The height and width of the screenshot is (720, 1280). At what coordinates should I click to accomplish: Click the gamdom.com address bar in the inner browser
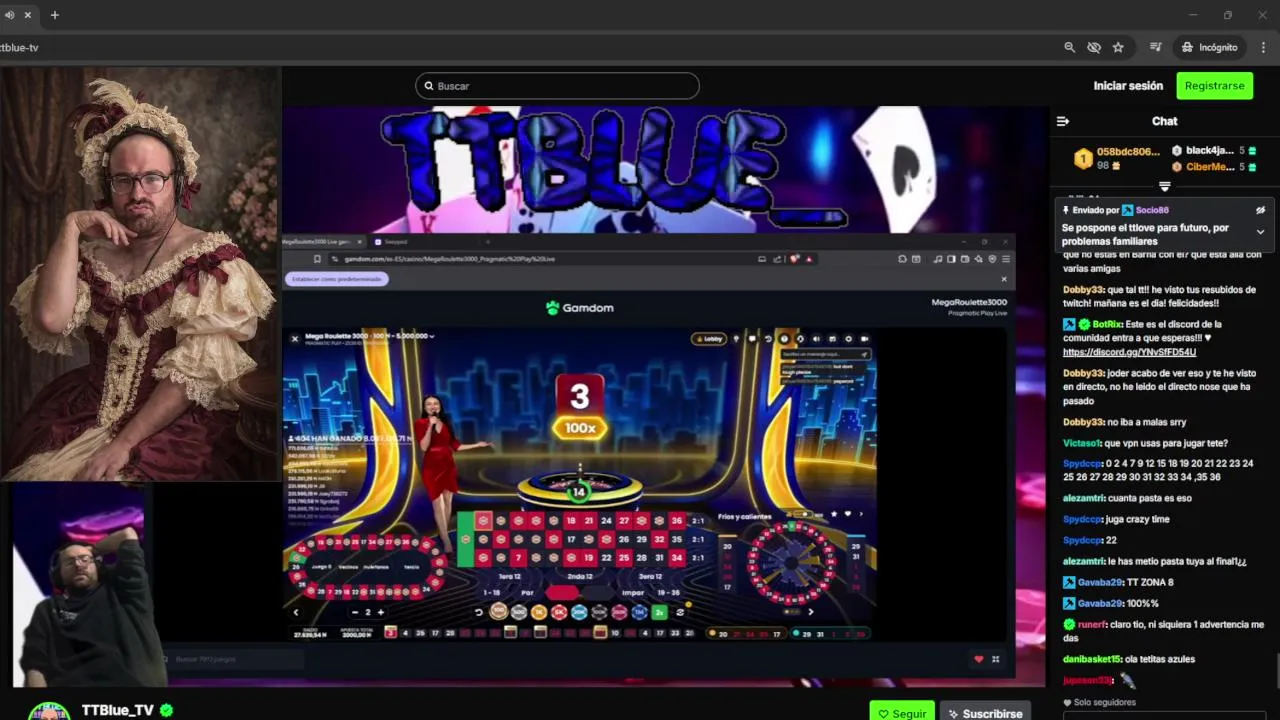pos(550,259)
